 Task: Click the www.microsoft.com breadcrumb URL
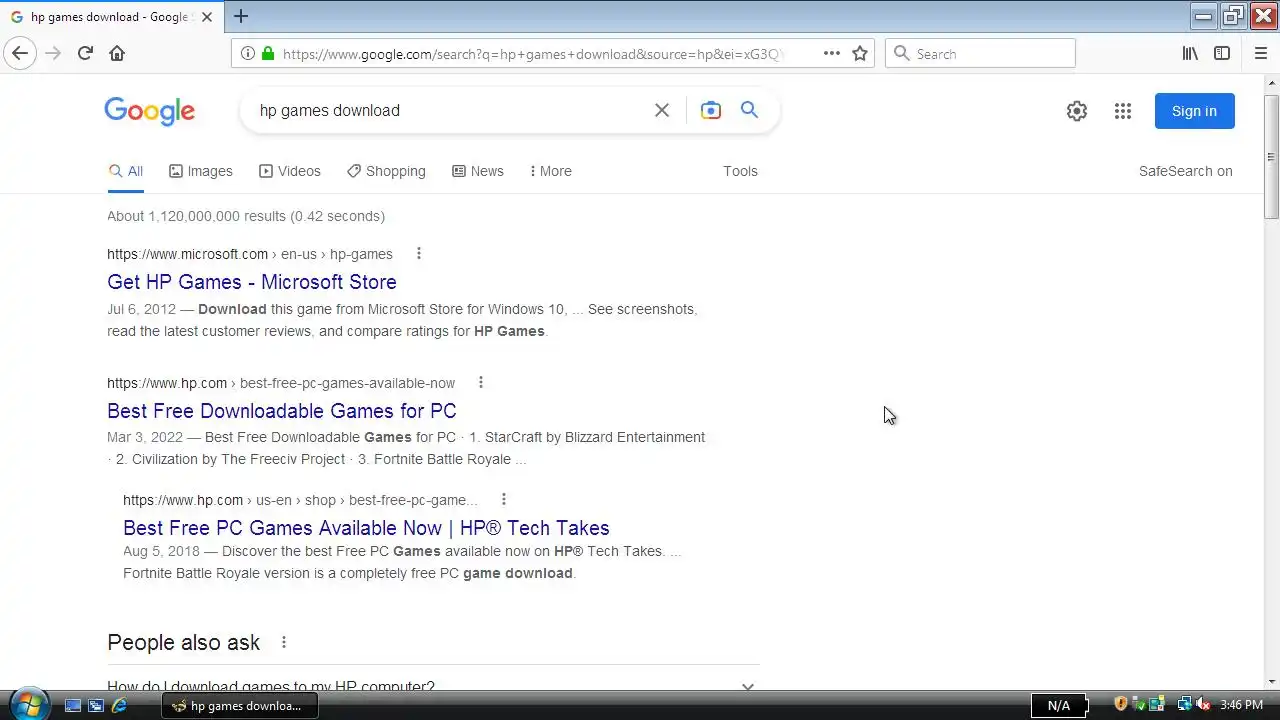(x=250, y=254)
